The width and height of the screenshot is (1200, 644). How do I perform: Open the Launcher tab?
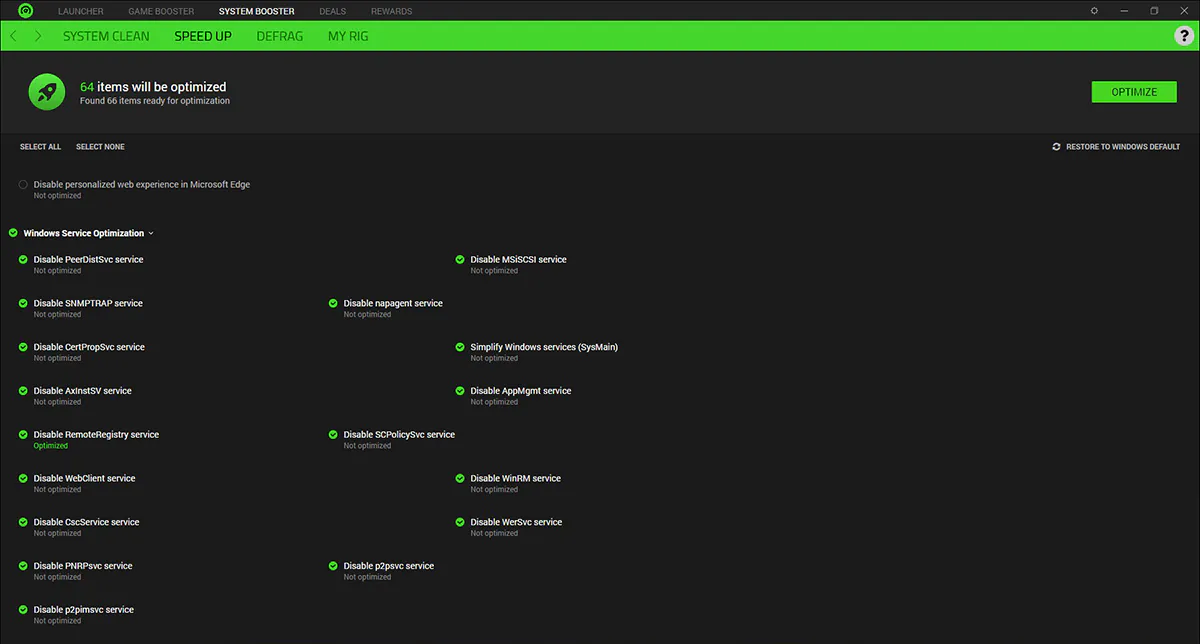pyautogui.click(x=81, y=11)
